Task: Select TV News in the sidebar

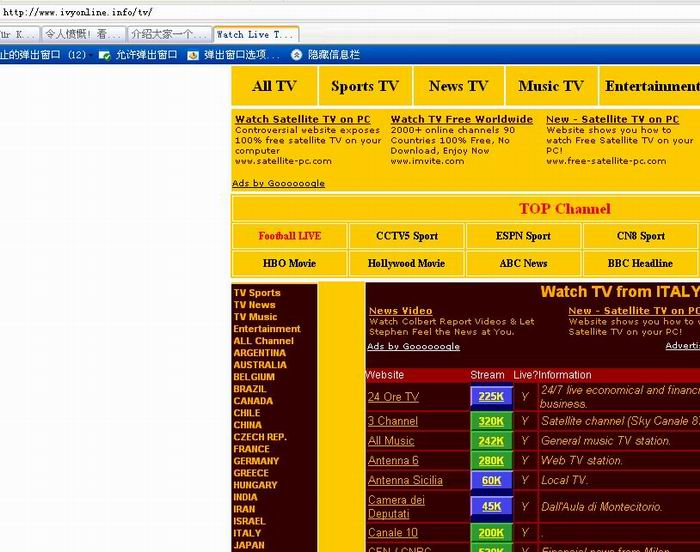Action: point(254,305)
